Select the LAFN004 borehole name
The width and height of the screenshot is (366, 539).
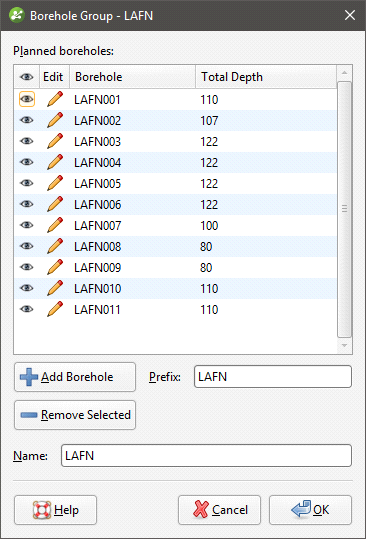(x=98, y=163)
